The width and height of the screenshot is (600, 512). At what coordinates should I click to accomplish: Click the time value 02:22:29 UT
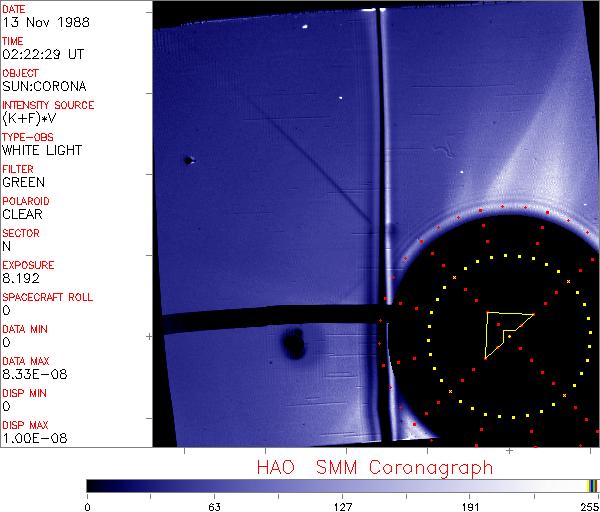tap(42, 55)
